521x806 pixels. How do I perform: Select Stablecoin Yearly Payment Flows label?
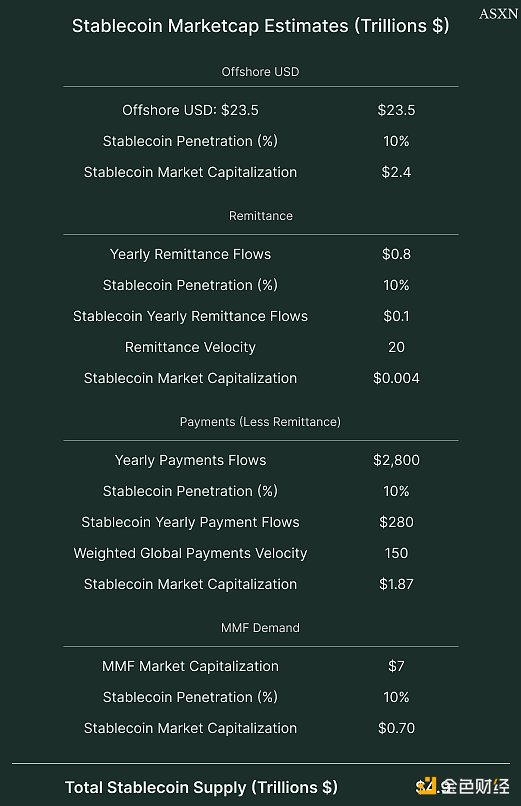click(190, 522)
